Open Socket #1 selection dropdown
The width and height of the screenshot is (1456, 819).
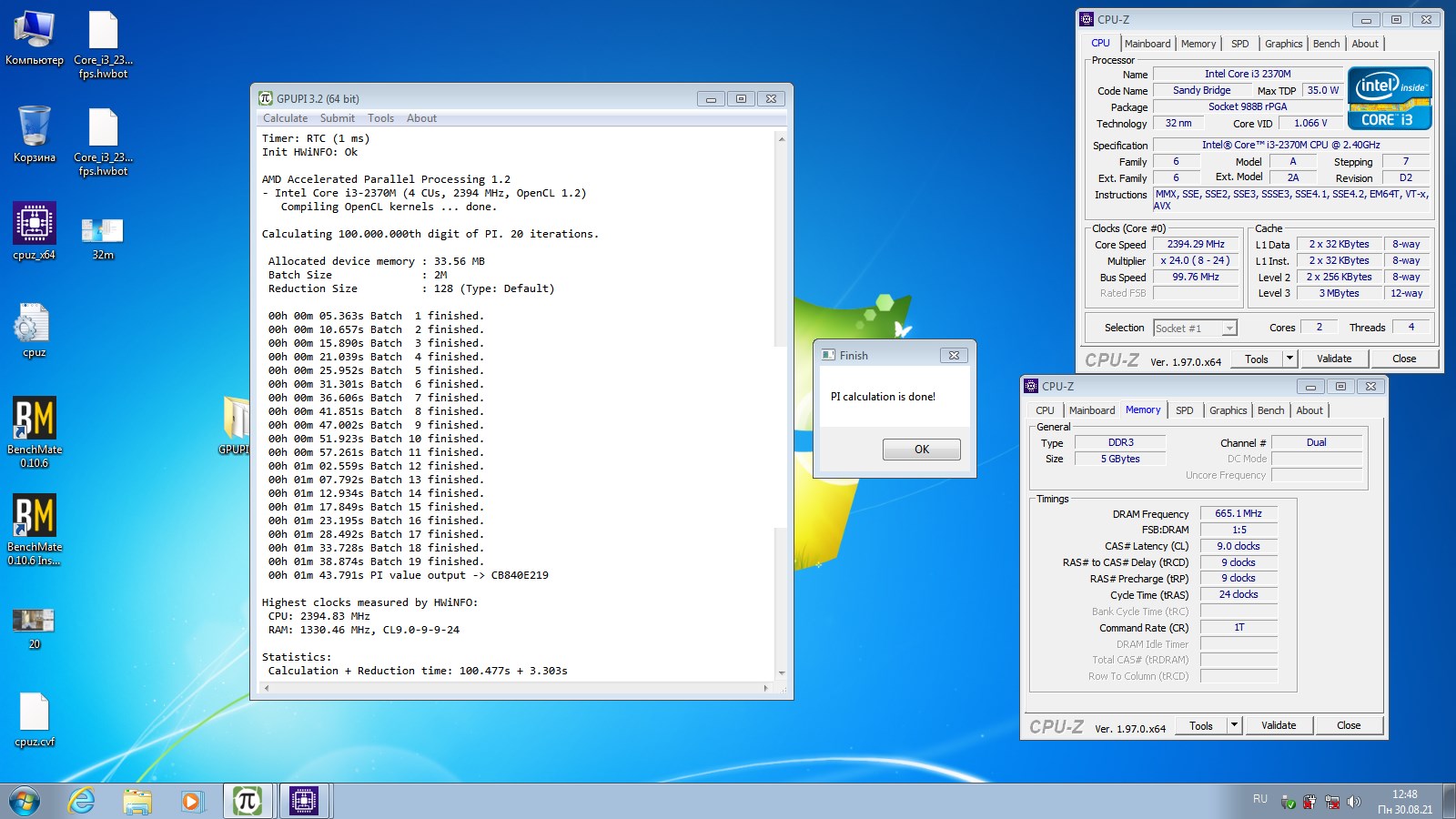coord(1196,329)
